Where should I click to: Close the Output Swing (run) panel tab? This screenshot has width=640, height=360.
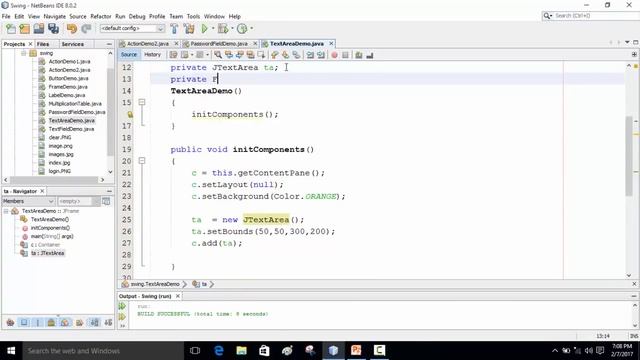tap(178, 296)
